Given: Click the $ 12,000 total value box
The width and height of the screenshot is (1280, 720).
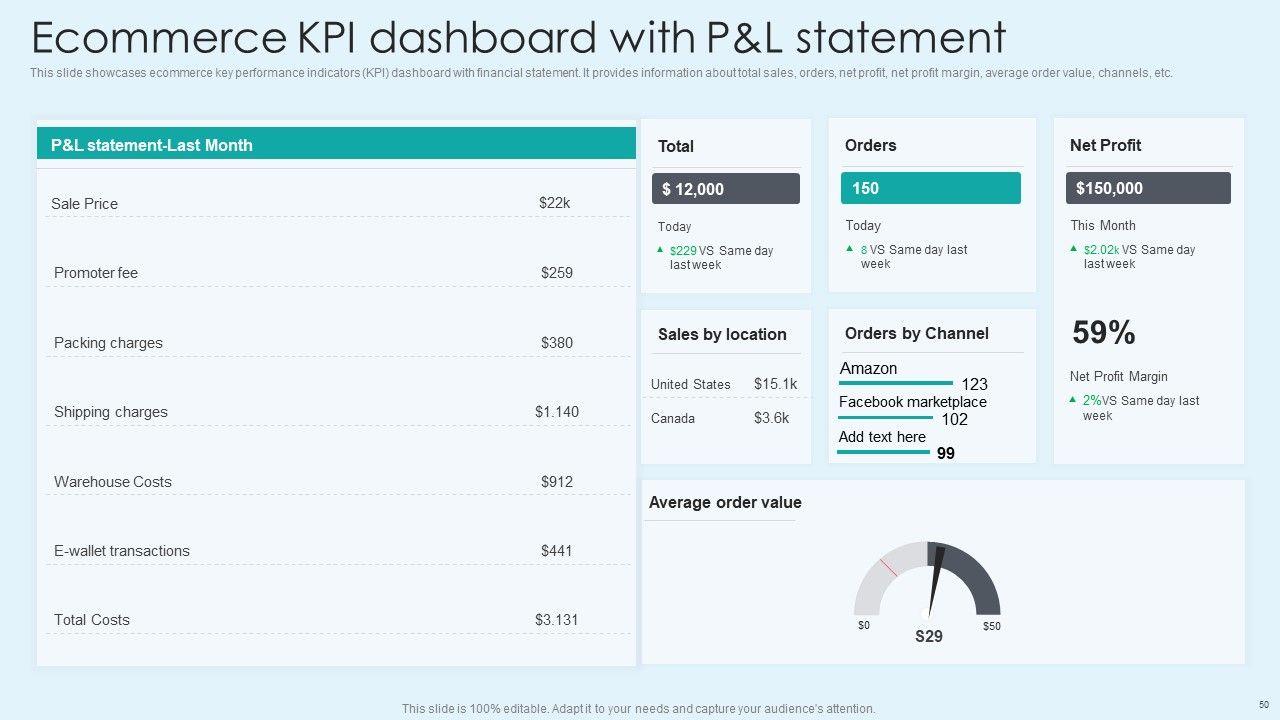Looking at the screenshot, I should [726, 189].
